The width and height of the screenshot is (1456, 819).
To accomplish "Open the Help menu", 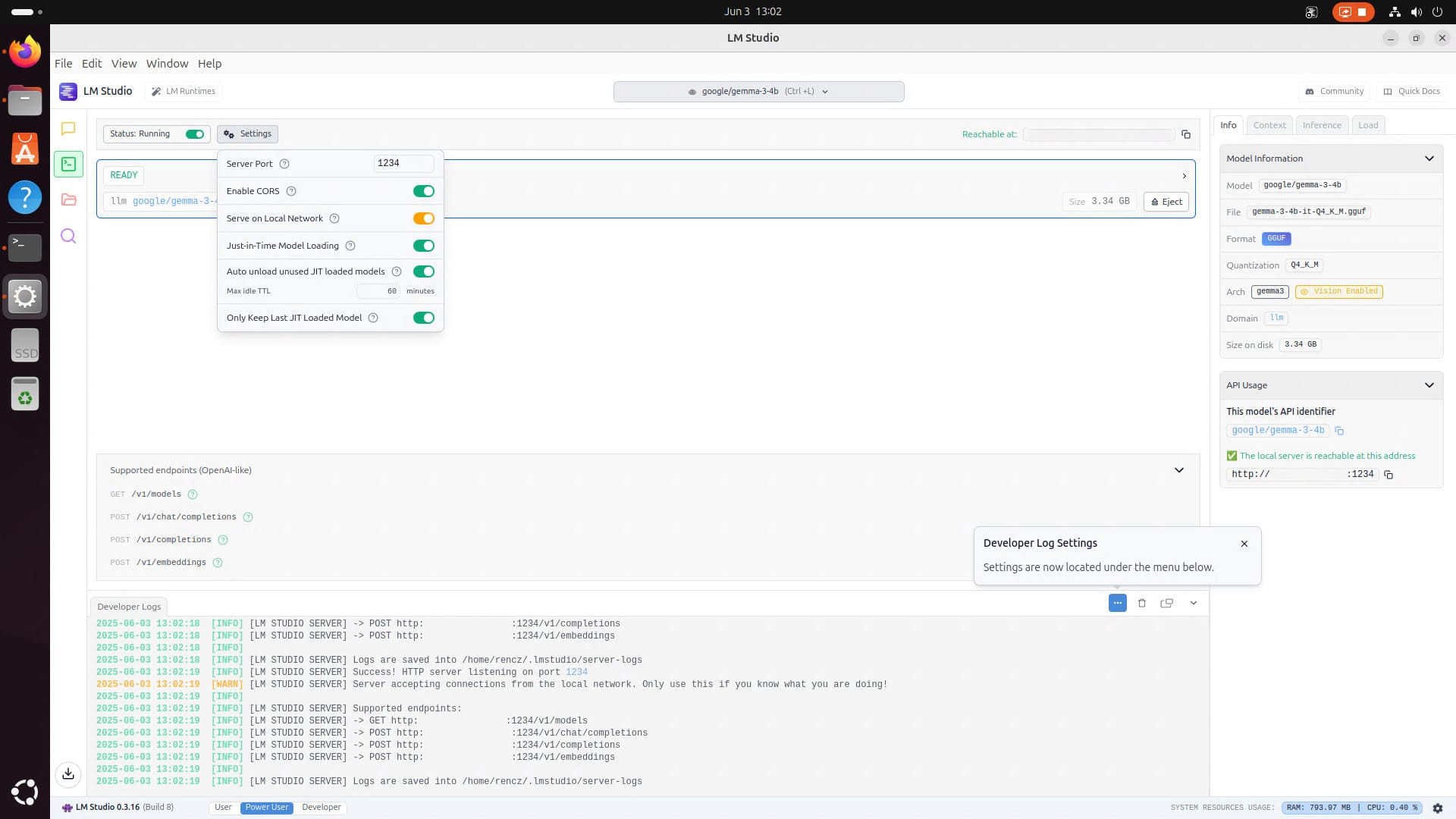I will coord(209,64).
